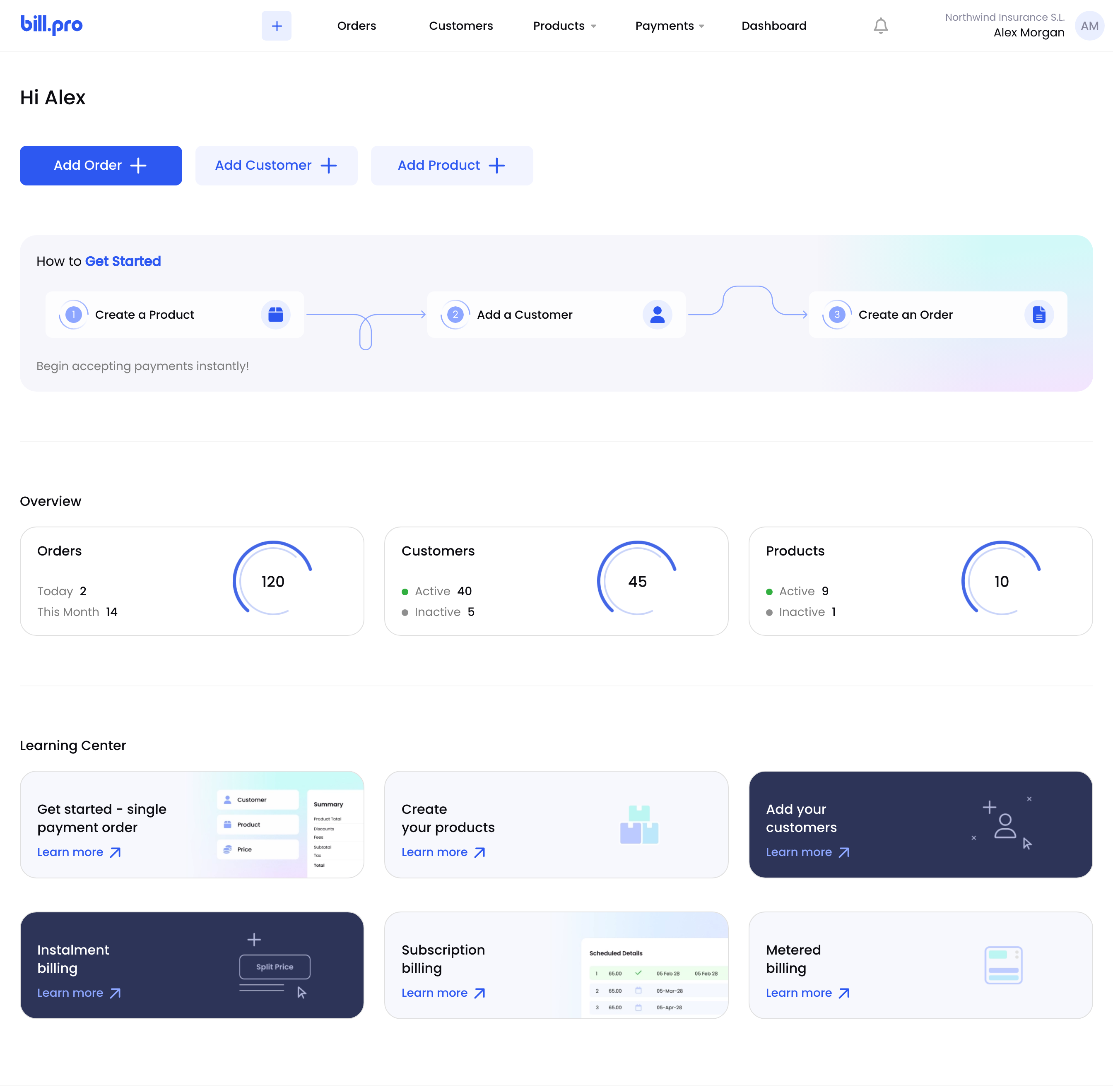
Task: Click the meter icon on Metered billing card
Action: [x=1003, y=965]
